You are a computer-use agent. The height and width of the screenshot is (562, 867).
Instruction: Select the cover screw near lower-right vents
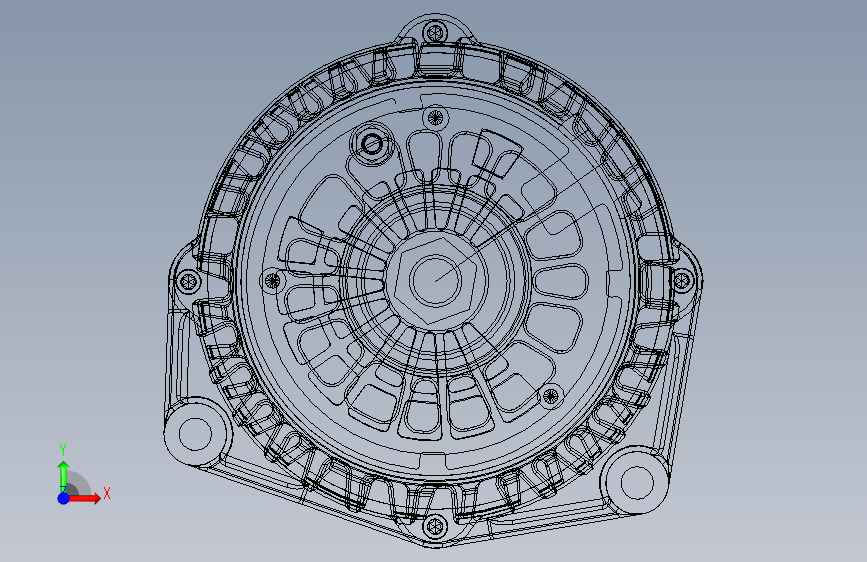551,396
